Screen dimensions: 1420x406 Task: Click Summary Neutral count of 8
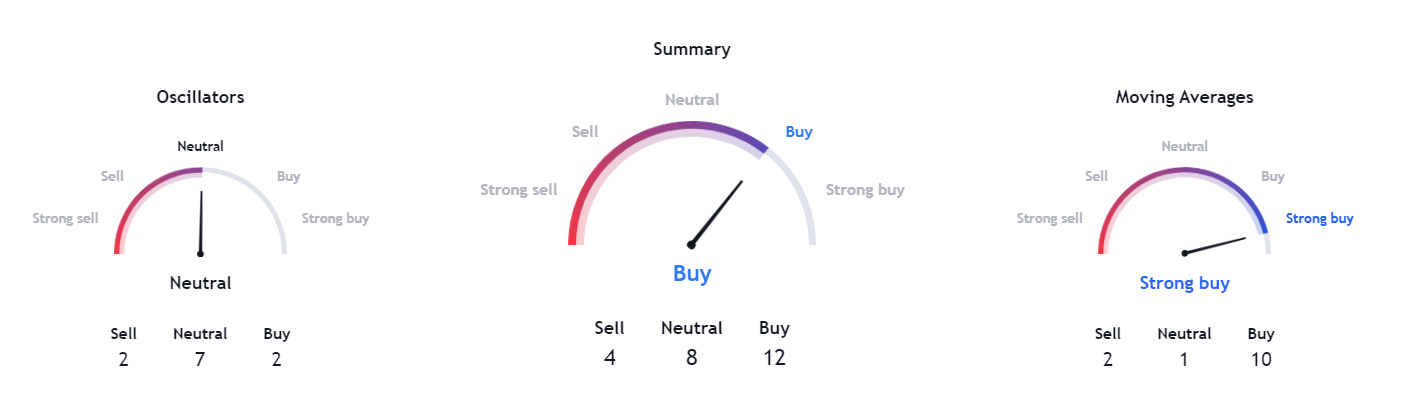tap(691, 357)
